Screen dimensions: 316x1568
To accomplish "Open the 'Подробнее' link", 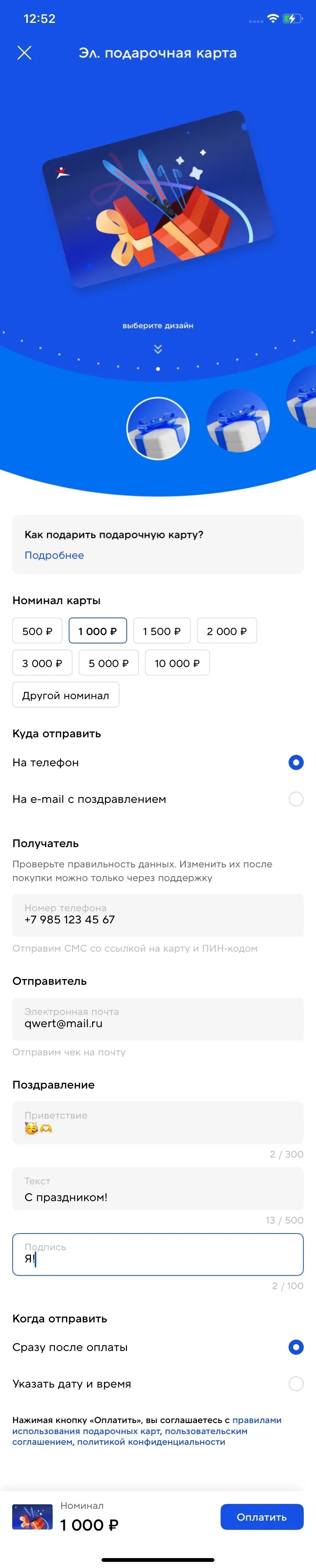I will pyautogui.click(x=54, y=555).
